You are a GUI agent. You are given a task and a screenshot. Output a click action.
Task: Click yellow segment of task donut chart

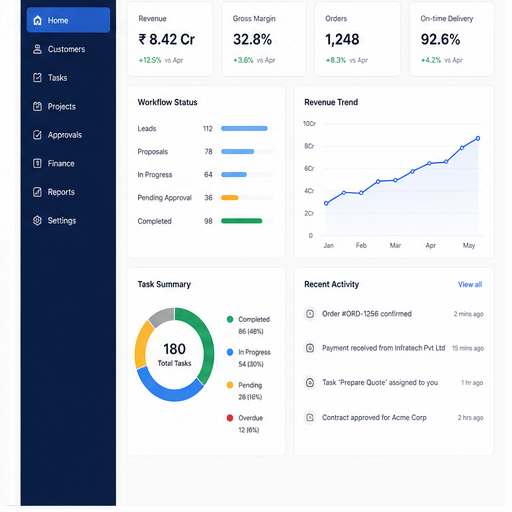tap(141, 345)
